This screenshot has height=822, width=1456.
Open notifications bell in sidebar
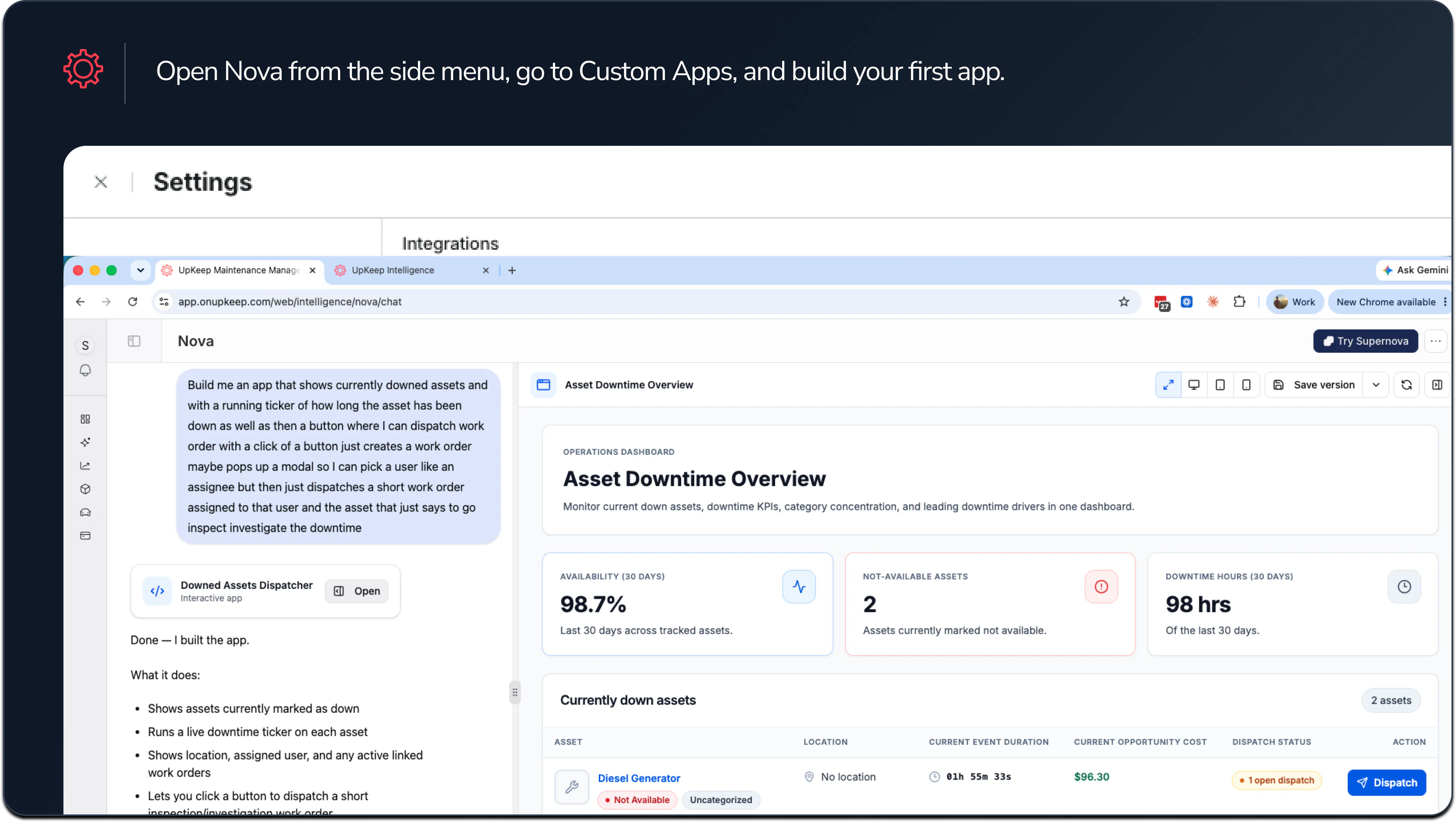85,370
